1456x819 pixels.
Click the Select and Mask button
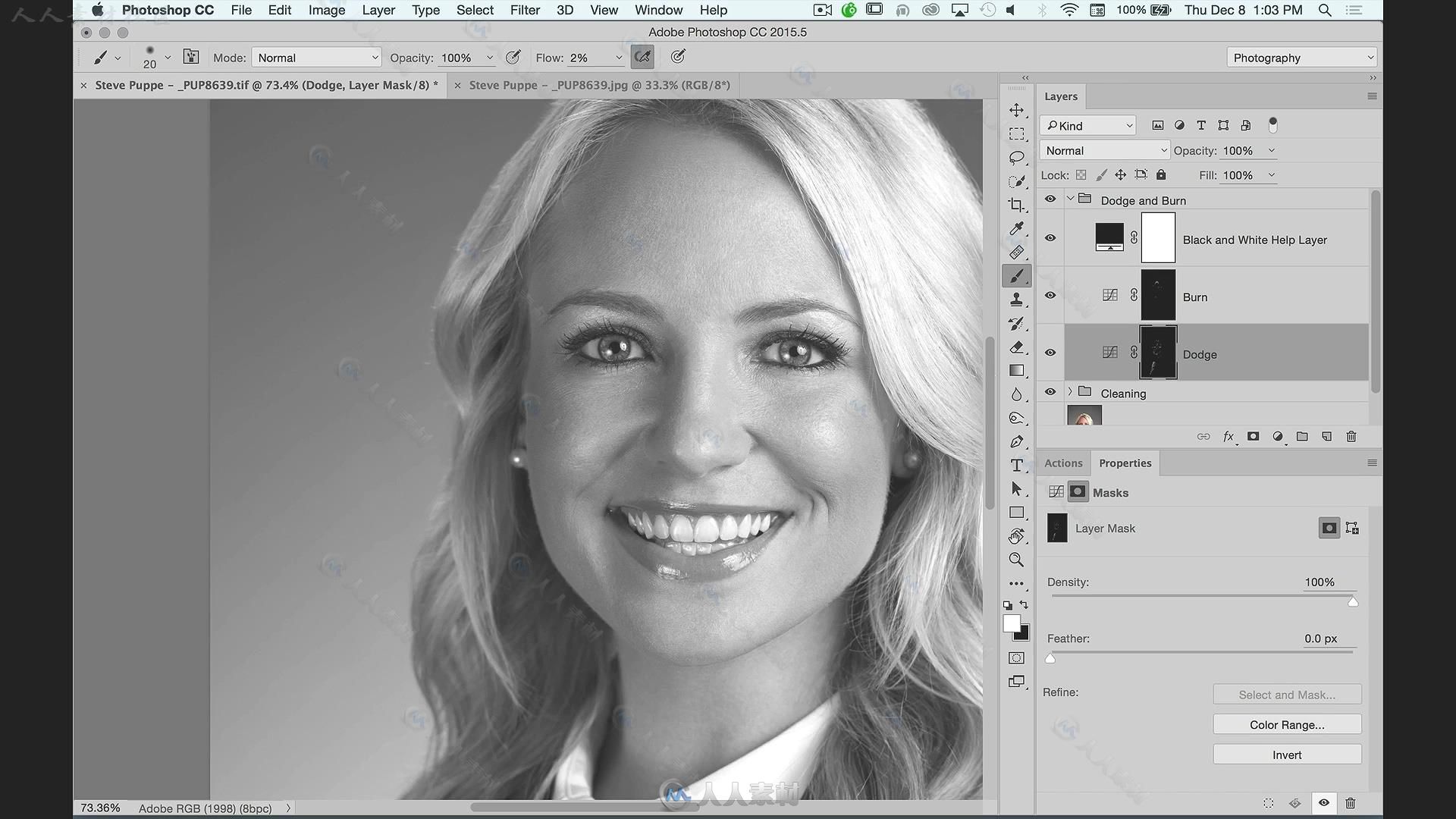(x=1287, y=694)
